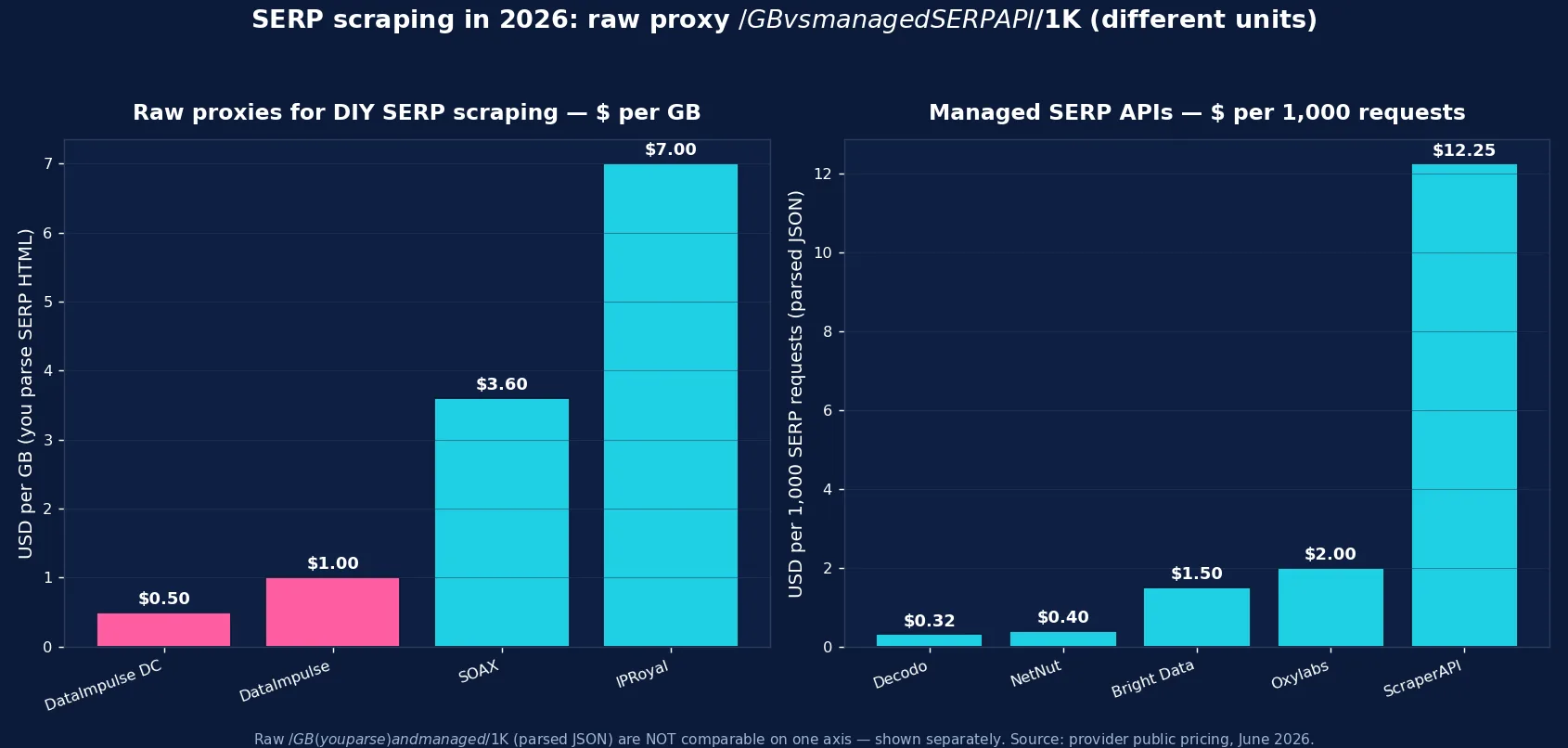Click the ScraperAPI bar
The width and height of the screenshot is (1568, 748).
point(1464,406)
